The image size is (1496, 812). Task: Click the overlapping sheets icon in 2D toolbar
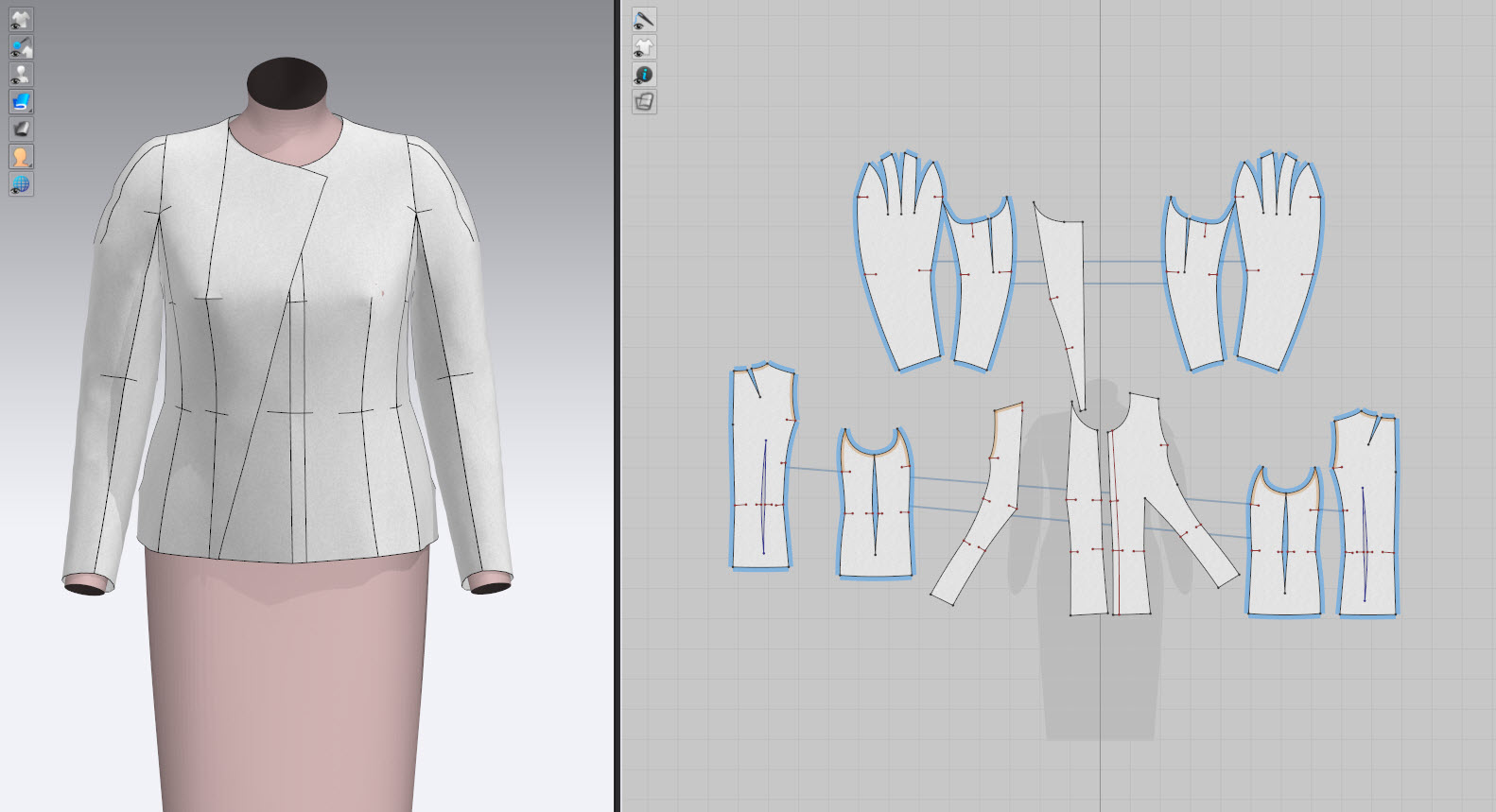click(x=644, y=102)
